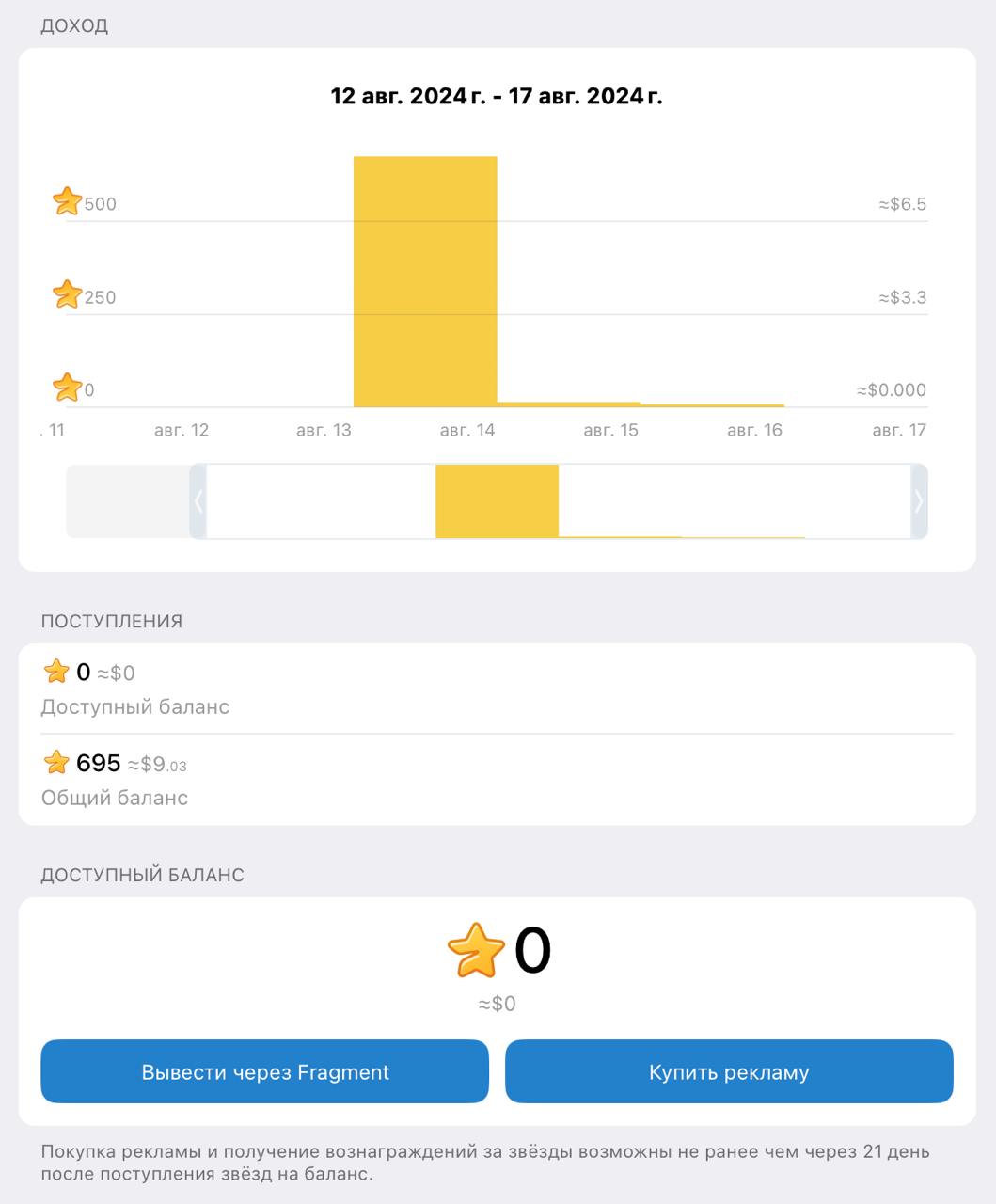Click the авг. 16 label on chart axis

pyautogui.click(x=754, y=431)
